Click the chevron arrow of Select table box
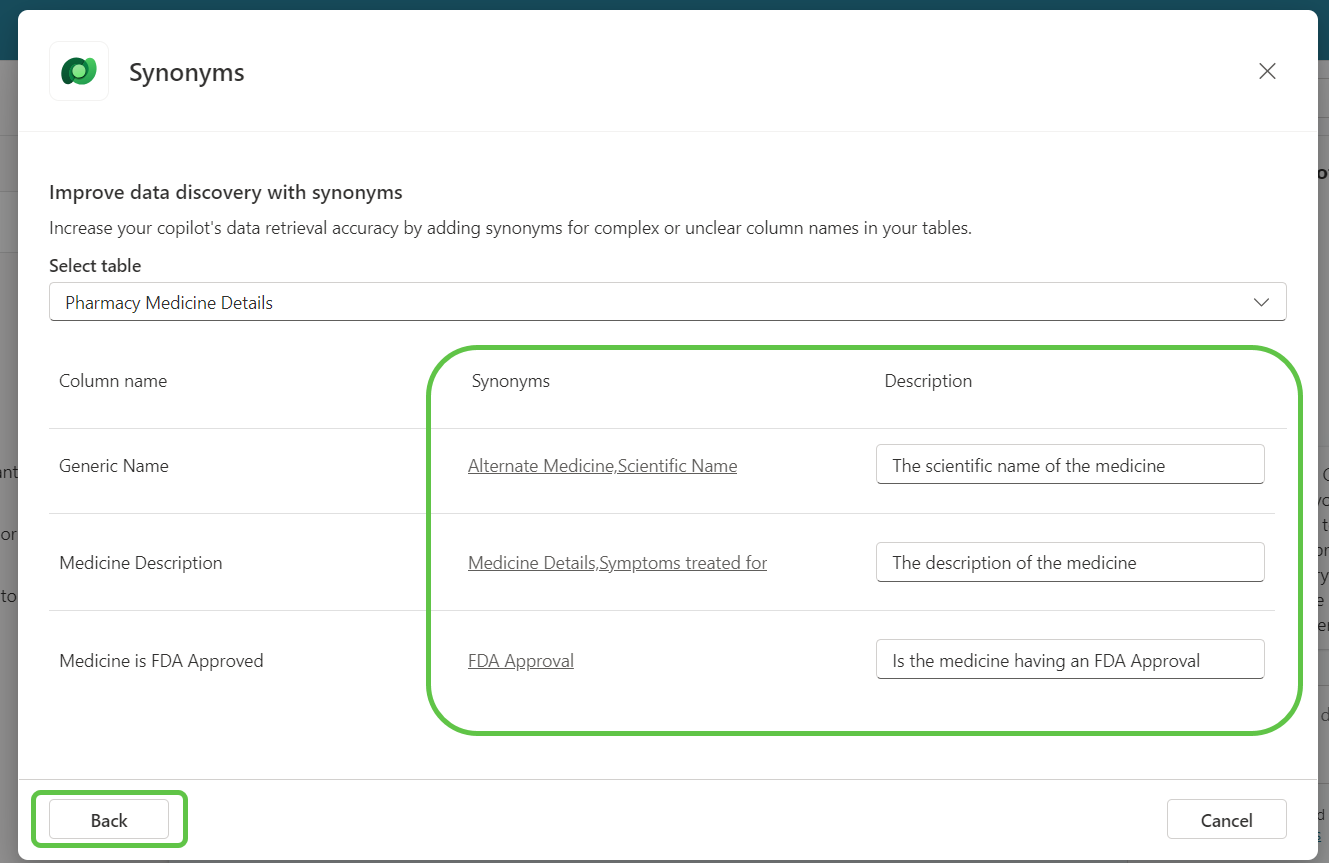The width and height of the screenshot is (1329, 863). 1261,302
